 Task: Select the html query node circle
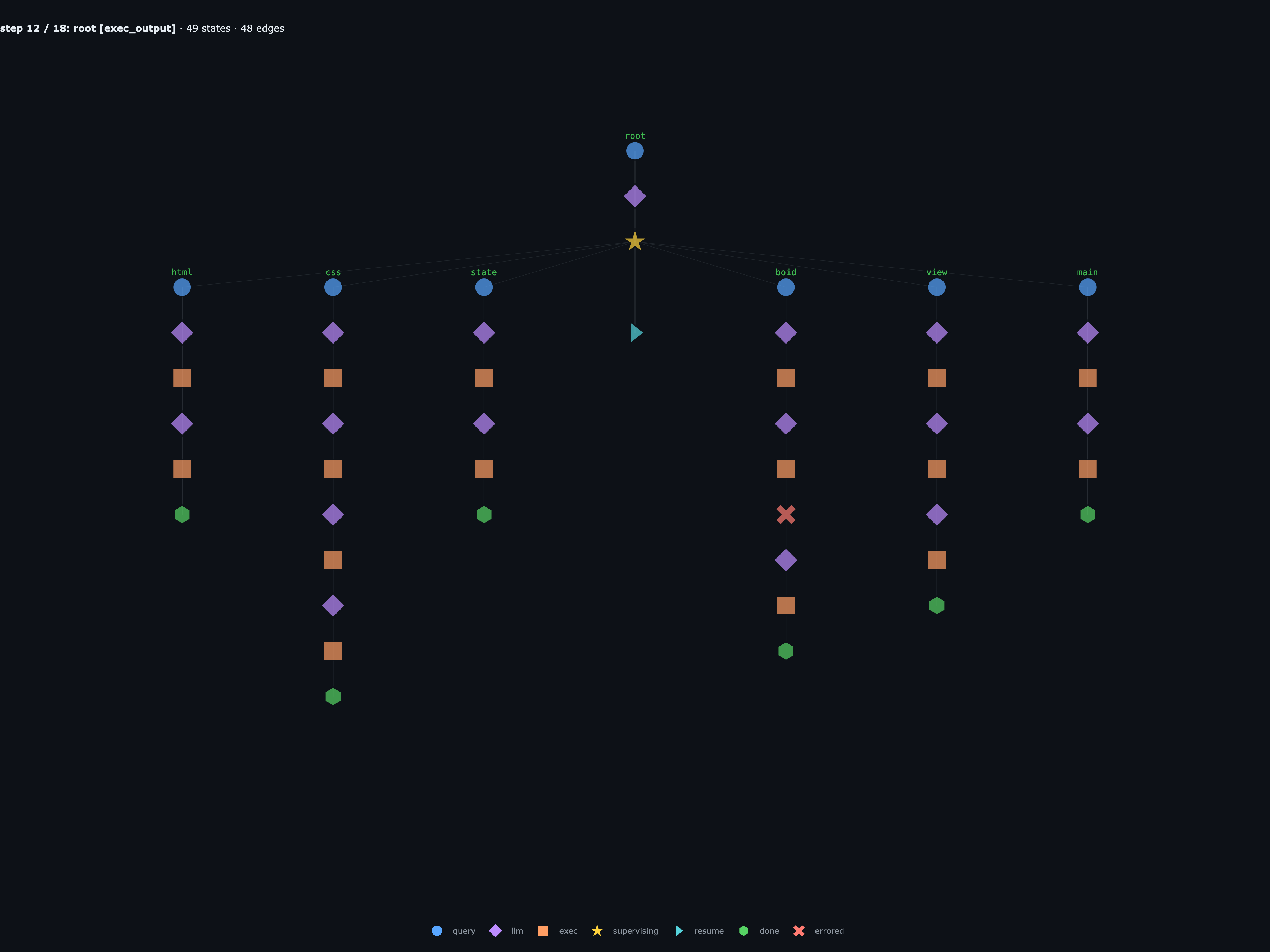(182, 287)
